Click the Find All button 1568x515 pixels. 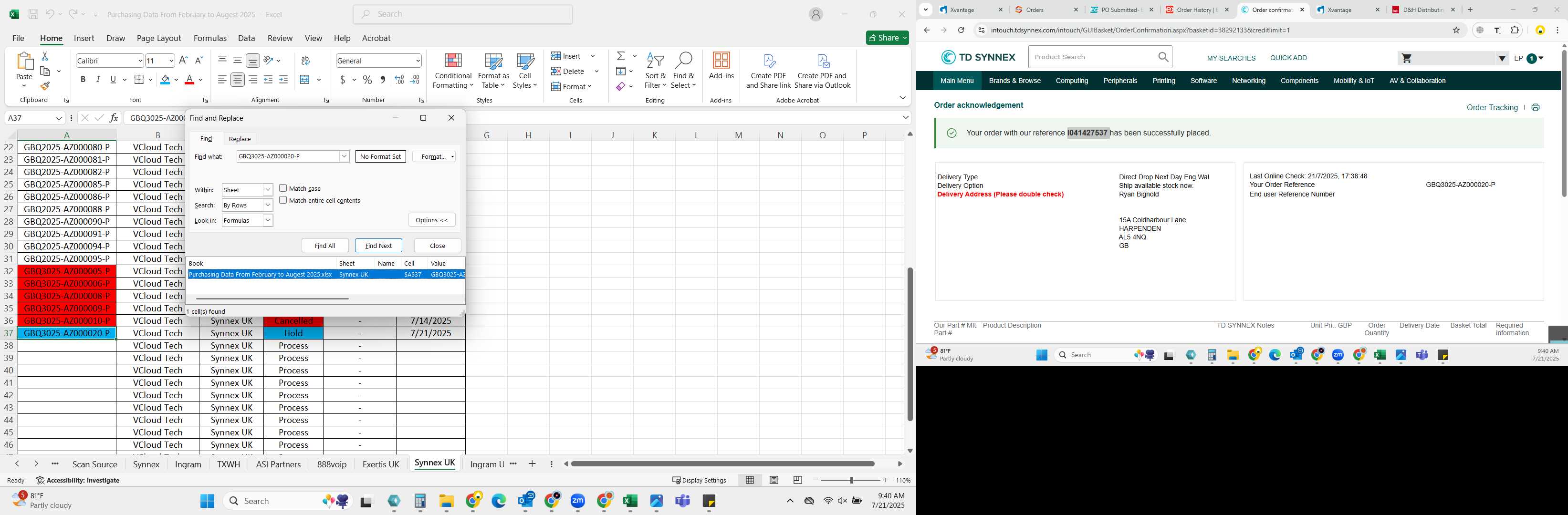tap(325, 246)
